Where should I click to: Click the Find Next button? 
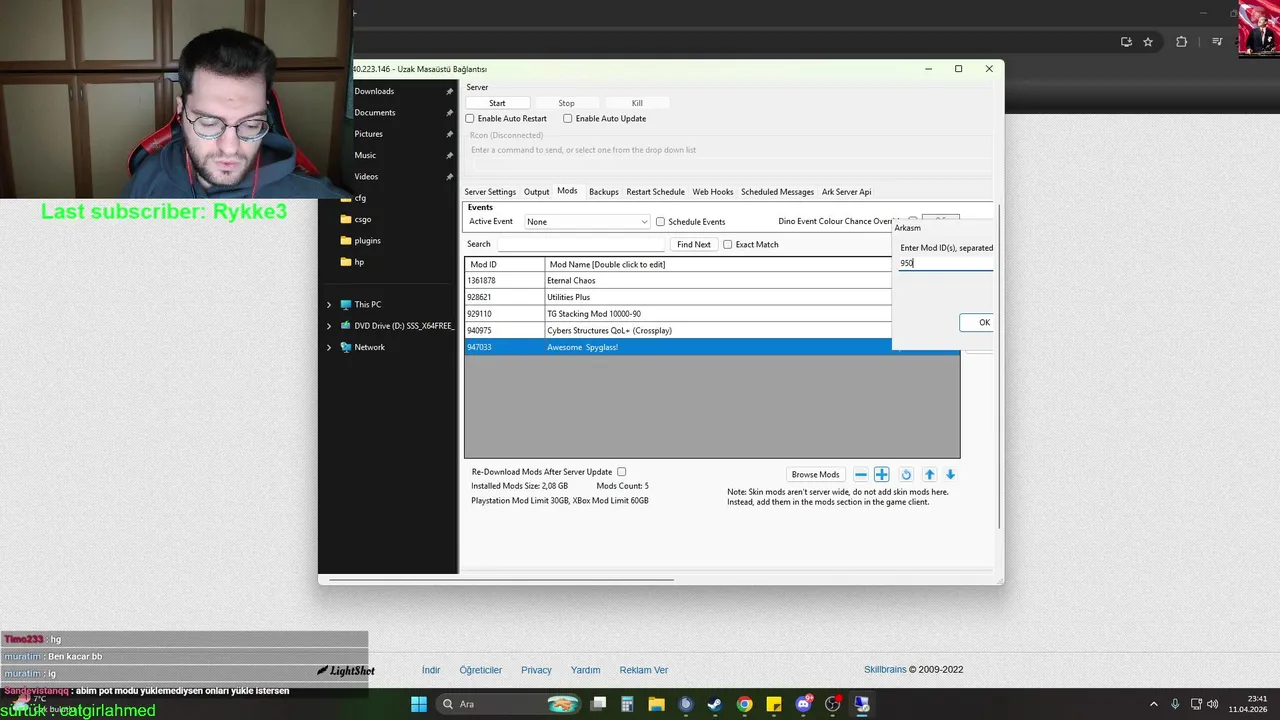click(694, 244)
